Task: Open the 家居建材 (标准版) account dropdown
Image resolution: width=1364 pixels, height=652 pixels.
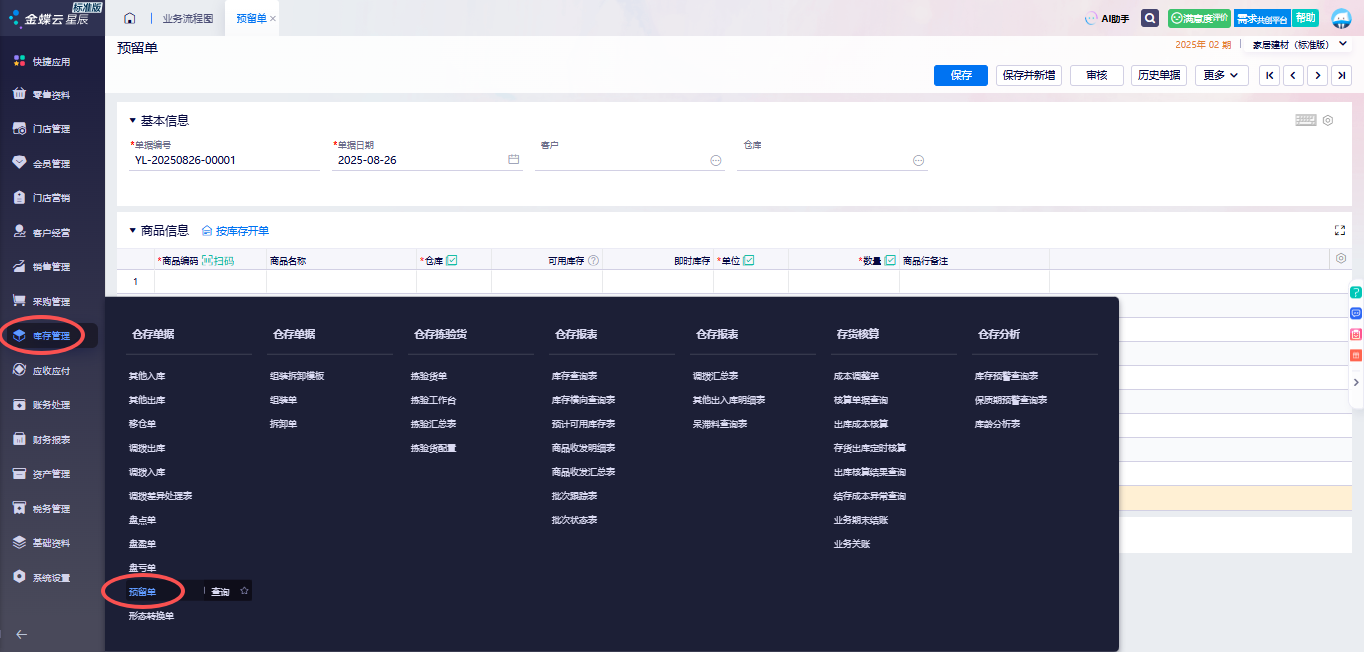Action: [x=1344, y=45]
